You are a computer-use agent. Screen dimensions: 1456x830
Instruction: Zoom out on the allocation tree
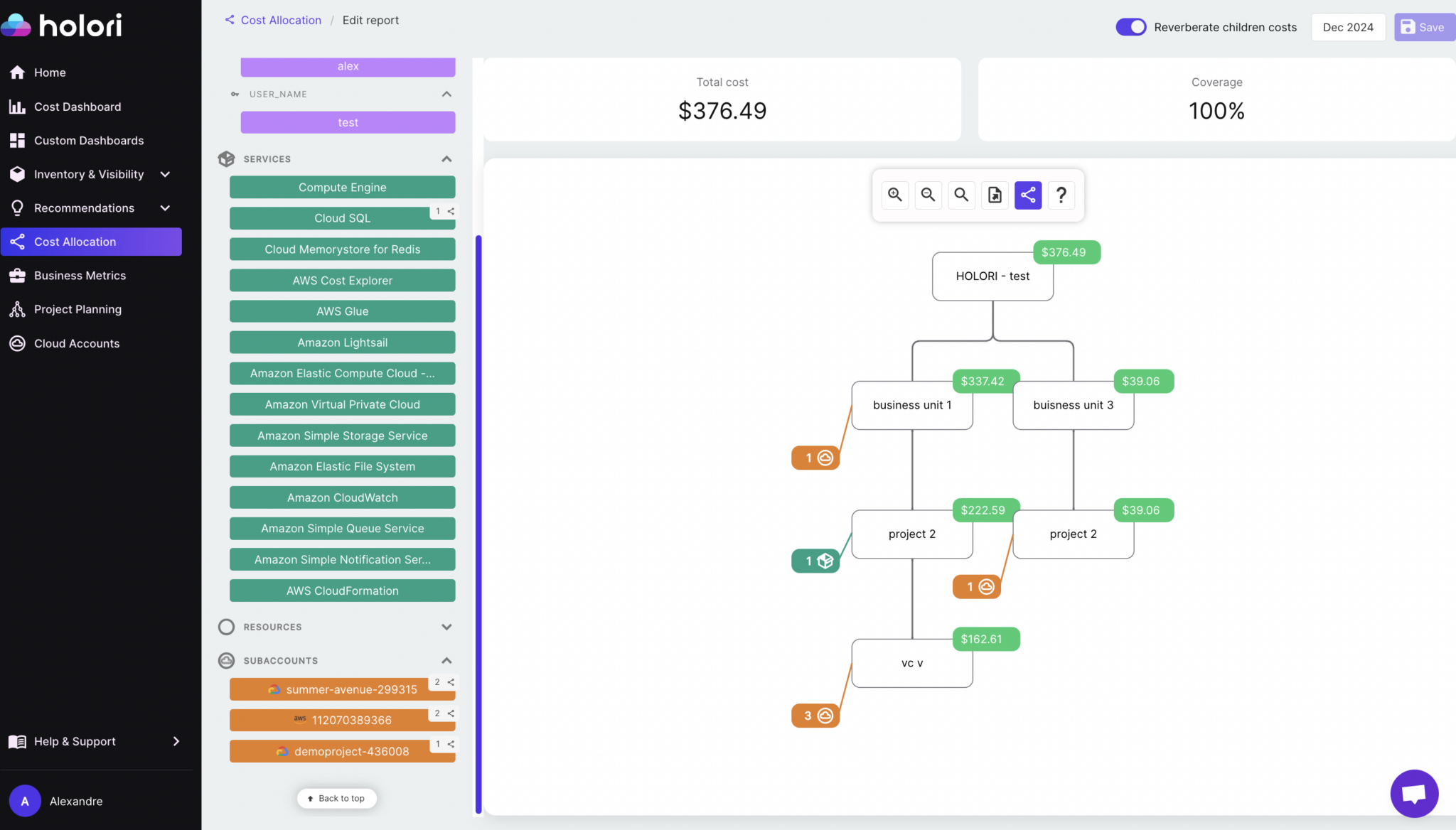coord(928,195)
